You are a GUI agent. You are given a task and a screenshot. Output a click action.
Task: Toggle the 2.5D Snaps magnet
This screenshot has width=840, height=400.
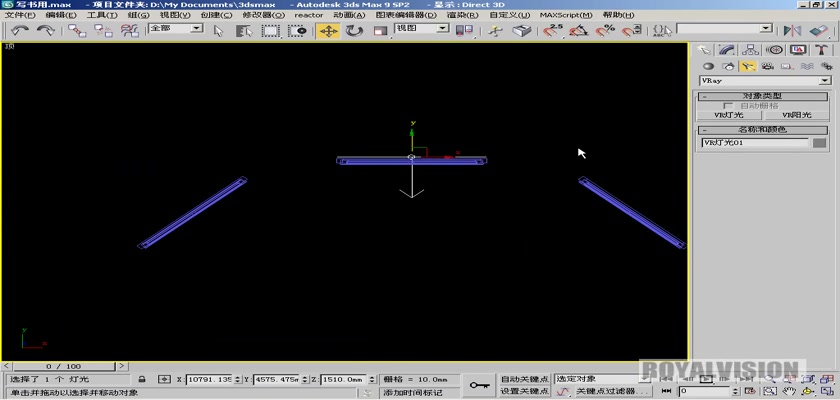pyautogui.click(x=553, y=31)
